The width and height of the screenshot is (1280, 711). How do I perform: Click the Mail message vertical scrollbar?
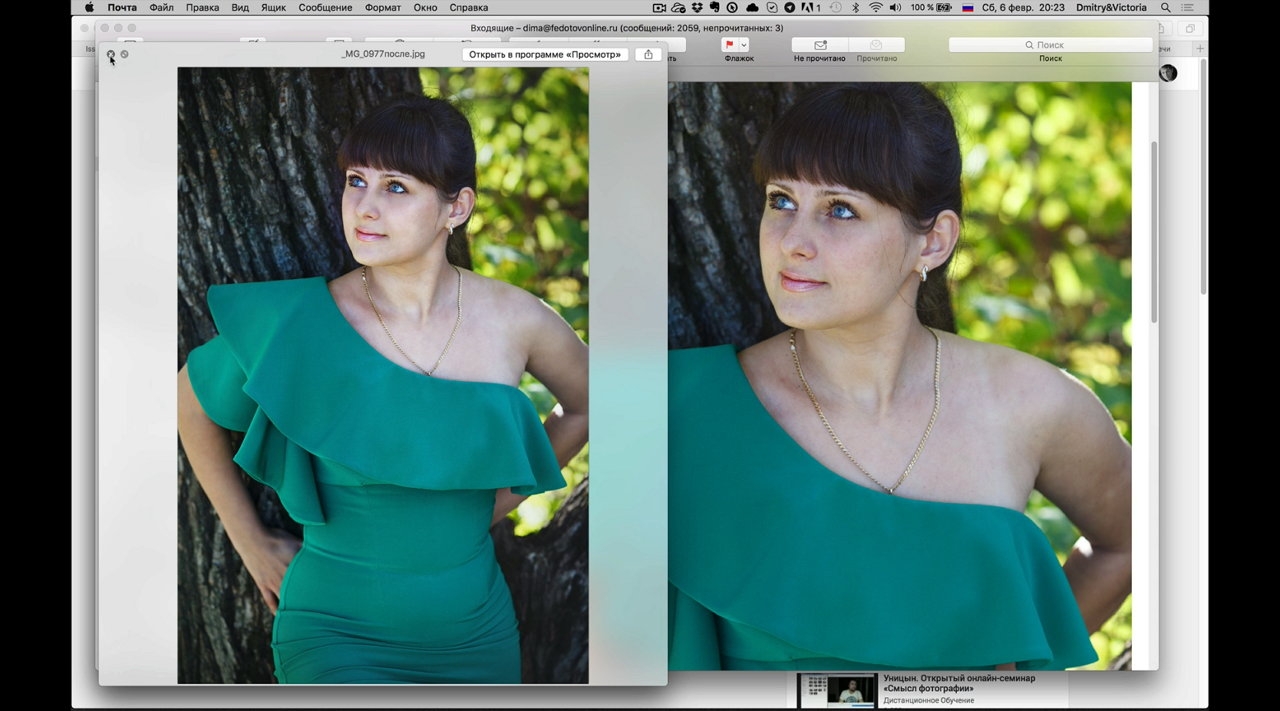(x=1153, y=230)
